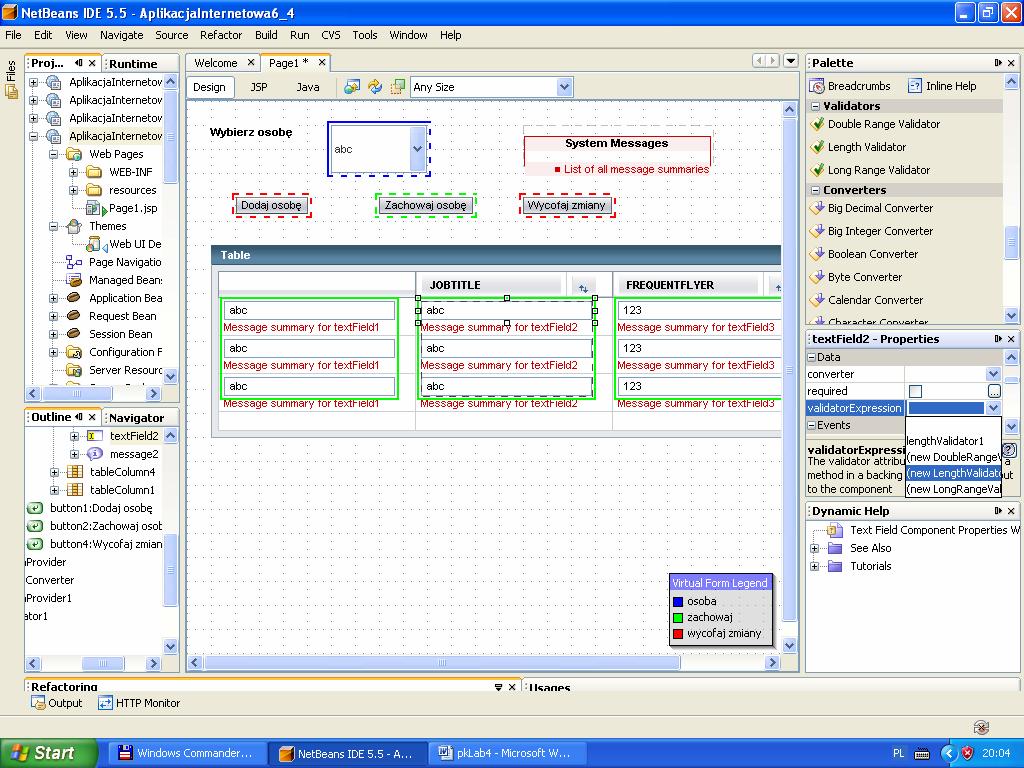1024x768 pixels.
Task: Collapse the Events properties section
Action: pos(812,425)
